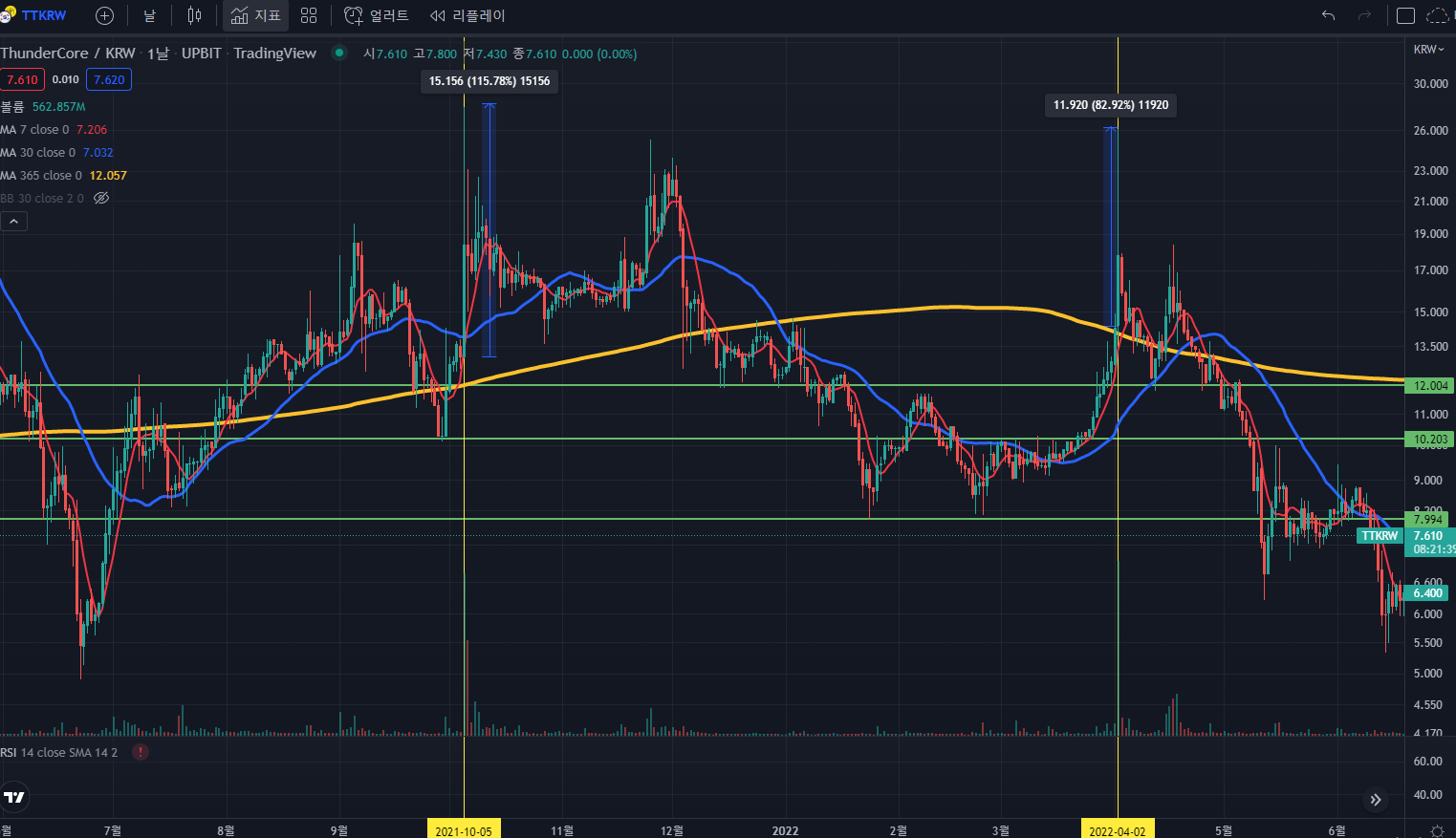The image size is (1456, 838).
Task: Click the 11월 label on the time axis
Action: (562, 830)
